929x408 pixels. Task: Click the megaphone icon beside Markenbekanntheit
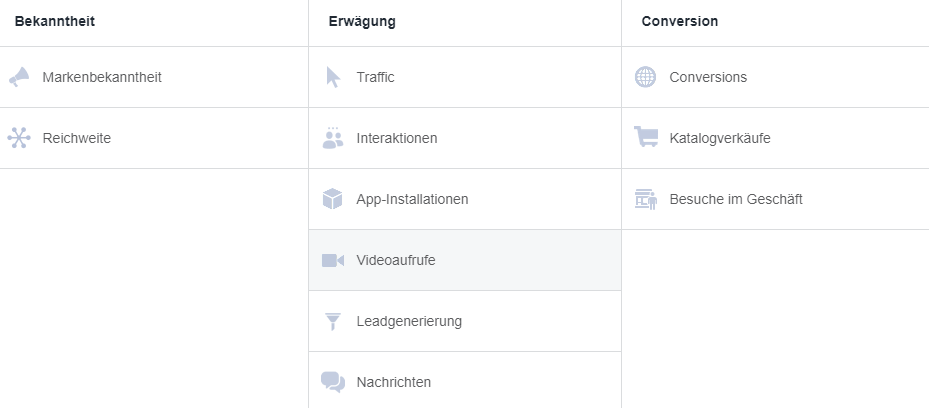coord(19,77)
